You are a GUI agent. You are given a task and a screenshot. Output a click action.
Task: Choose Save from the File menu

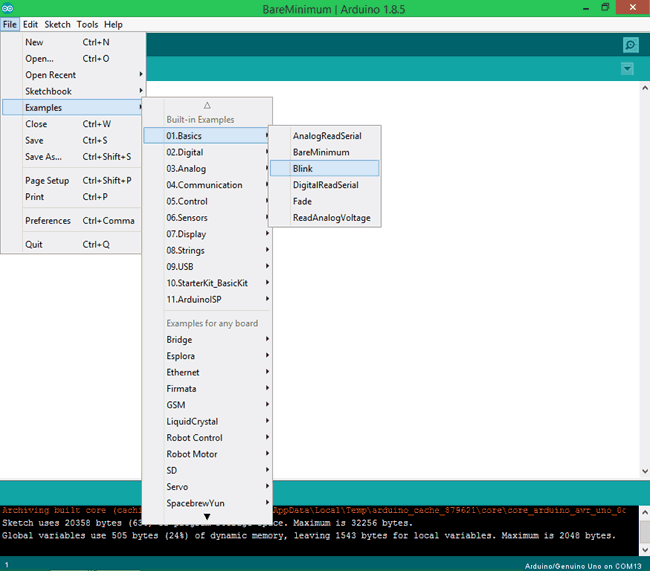click(x=73, y=140)
